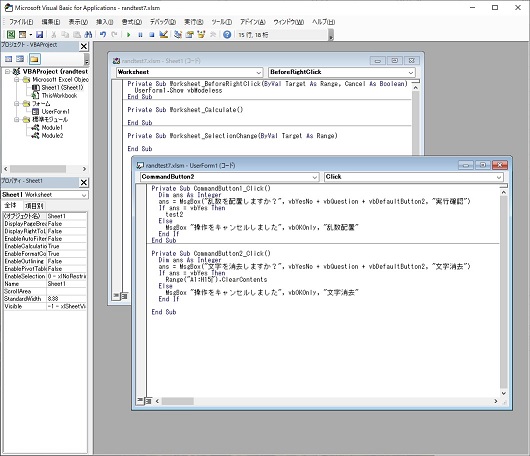
Task: Open the ファイル menu
Action: [21, 22]
